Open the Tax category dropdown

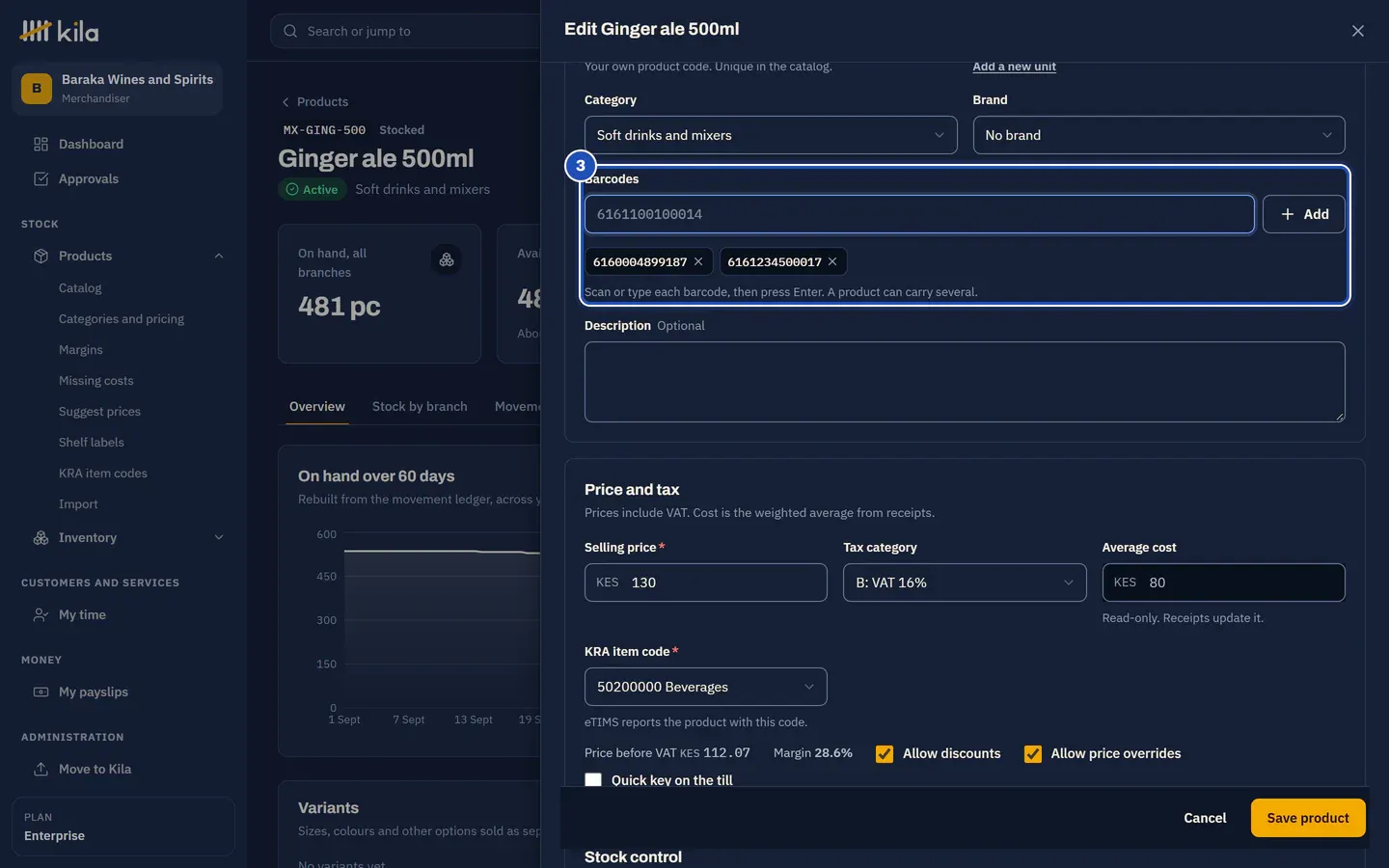point(965,583)
